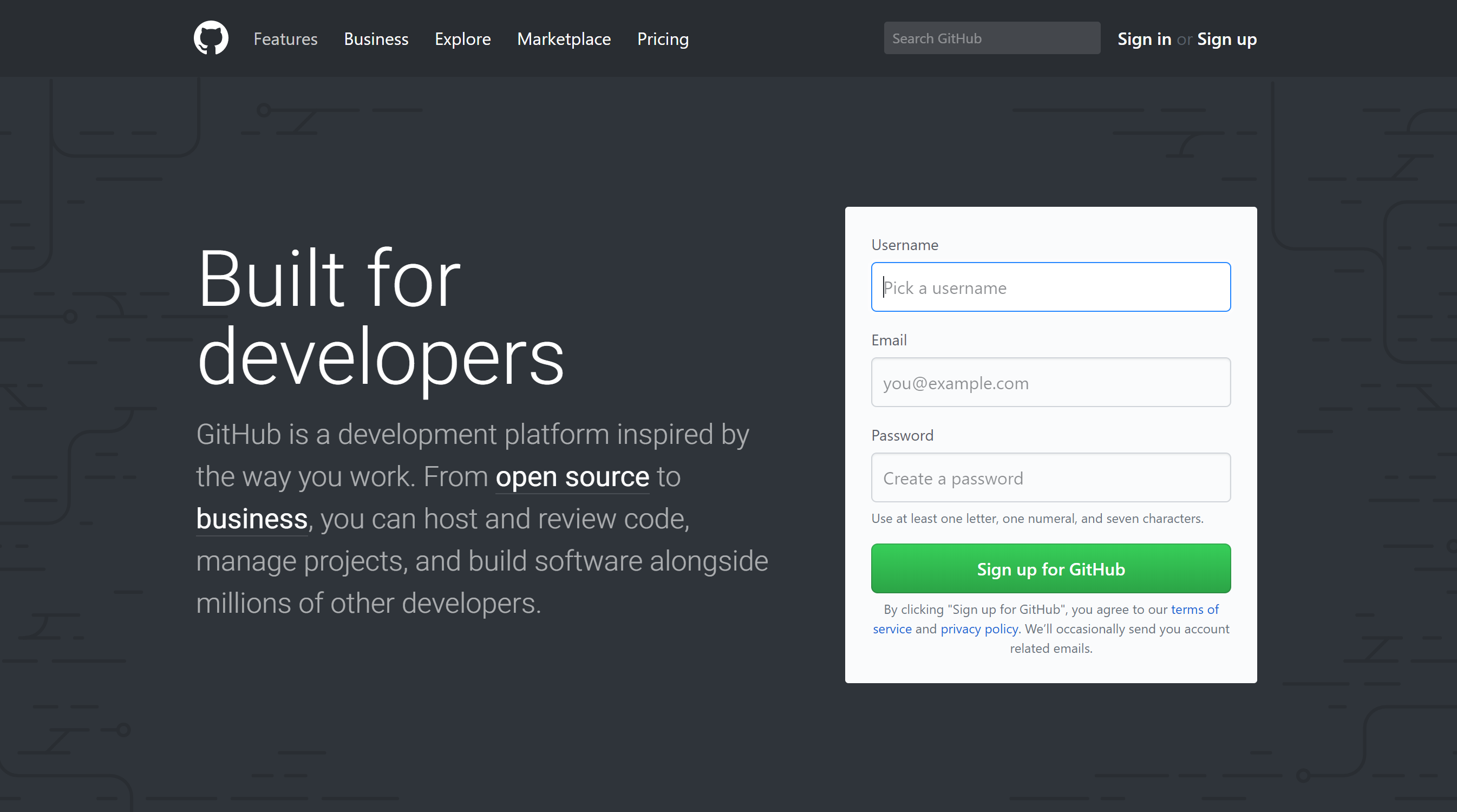Click the Create a password field
1457x812 pixels.
point(1051,477)
